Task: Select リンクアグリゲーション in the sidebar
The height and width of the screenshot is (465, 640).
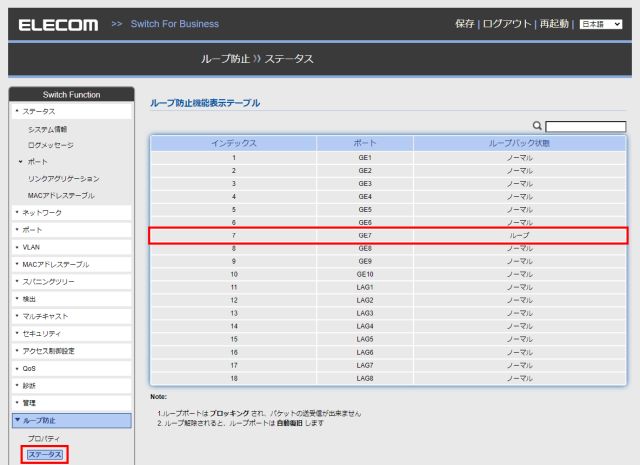Action: [x=63, y=178]
